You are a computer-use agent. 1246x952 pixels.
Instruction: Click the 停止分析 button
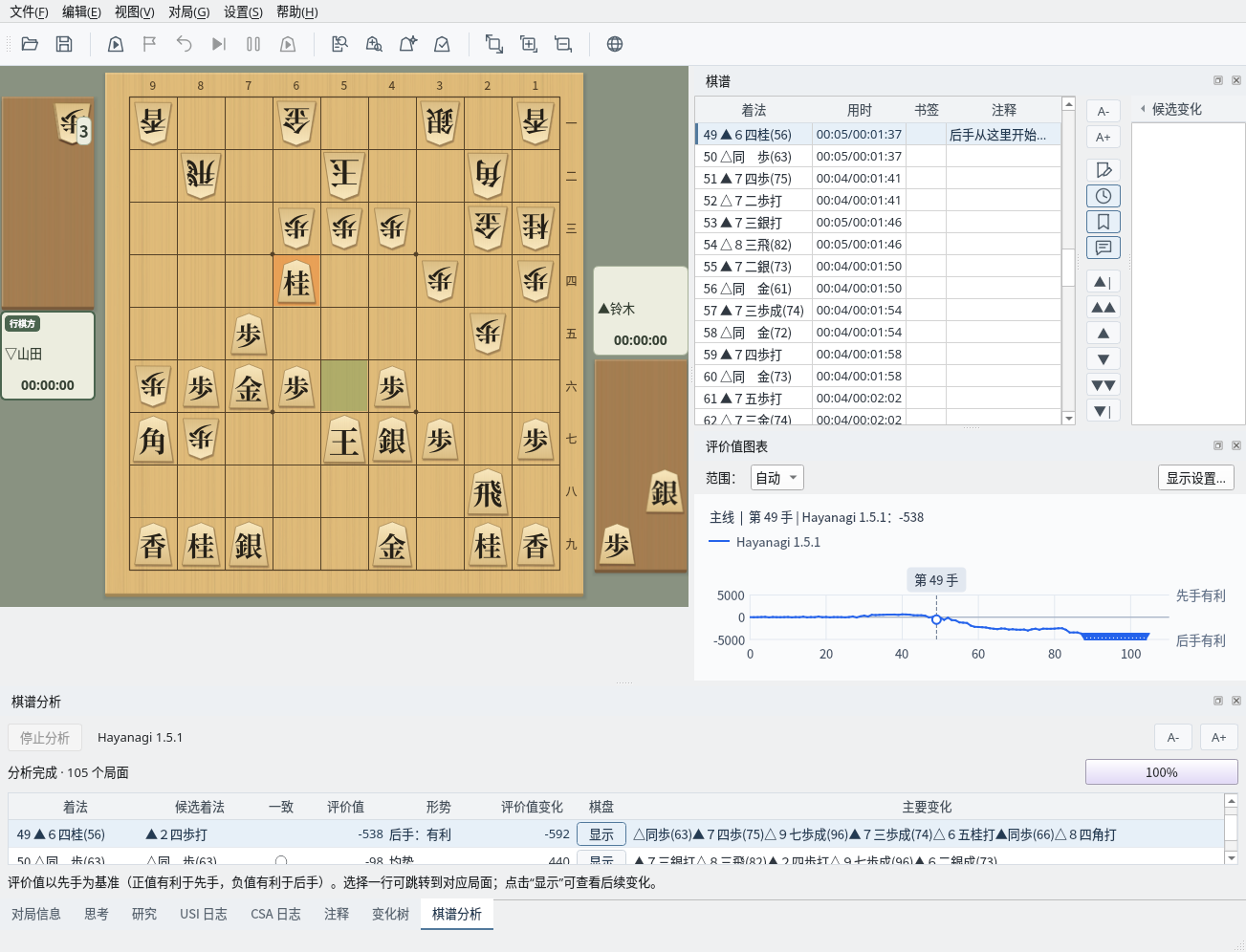coord(45,738)
